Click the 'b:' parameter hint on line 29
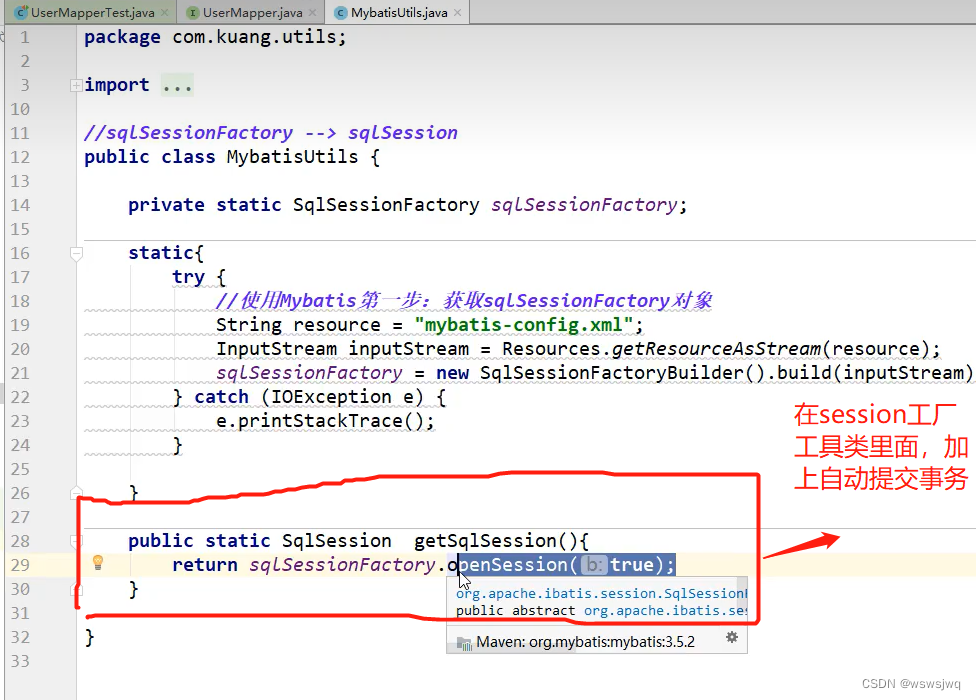The height and width of the screenshot is (700, 976). (594, 565)
